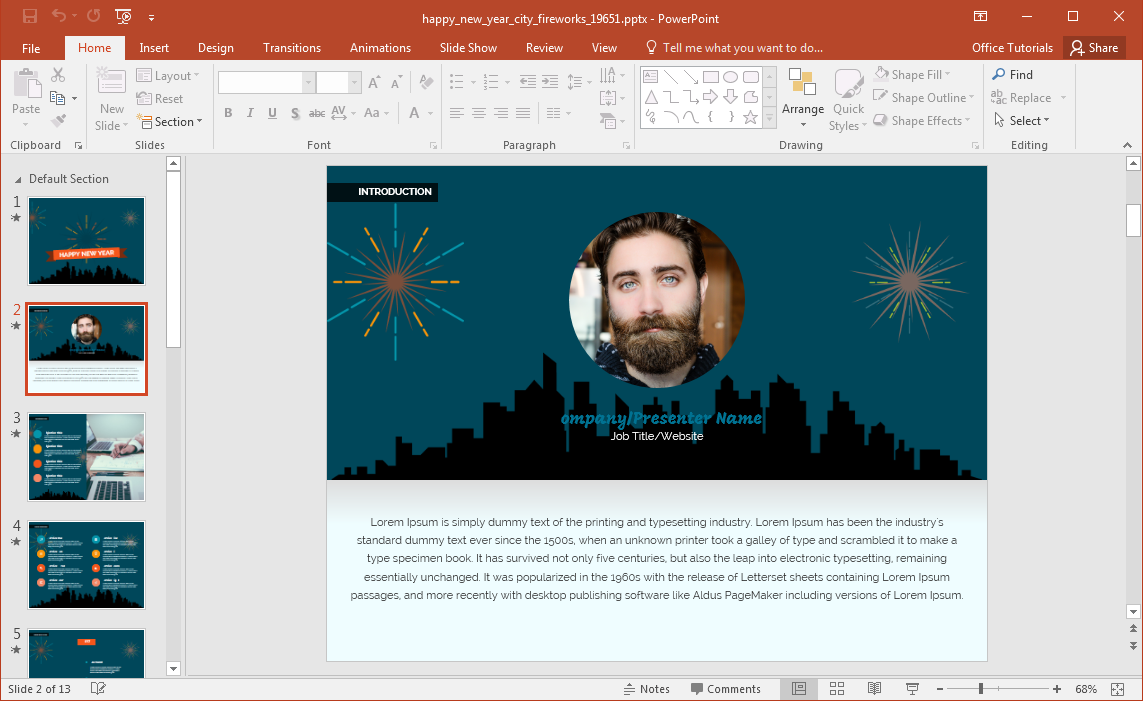Toggle Italic text style
Screen dimensions: 1143x701
point(250,113)
